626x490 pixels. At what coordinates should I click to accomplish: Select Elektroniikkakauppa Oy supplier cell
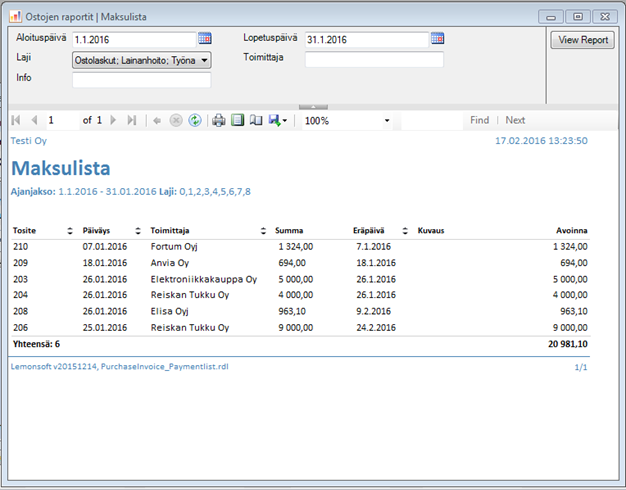pos(204,279)
